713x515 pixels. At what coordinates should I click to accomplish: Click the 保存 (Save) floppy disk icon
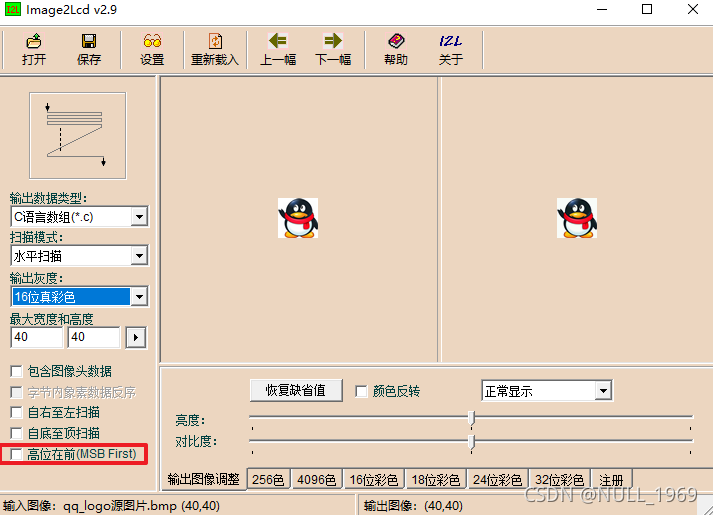coord(89,41)
